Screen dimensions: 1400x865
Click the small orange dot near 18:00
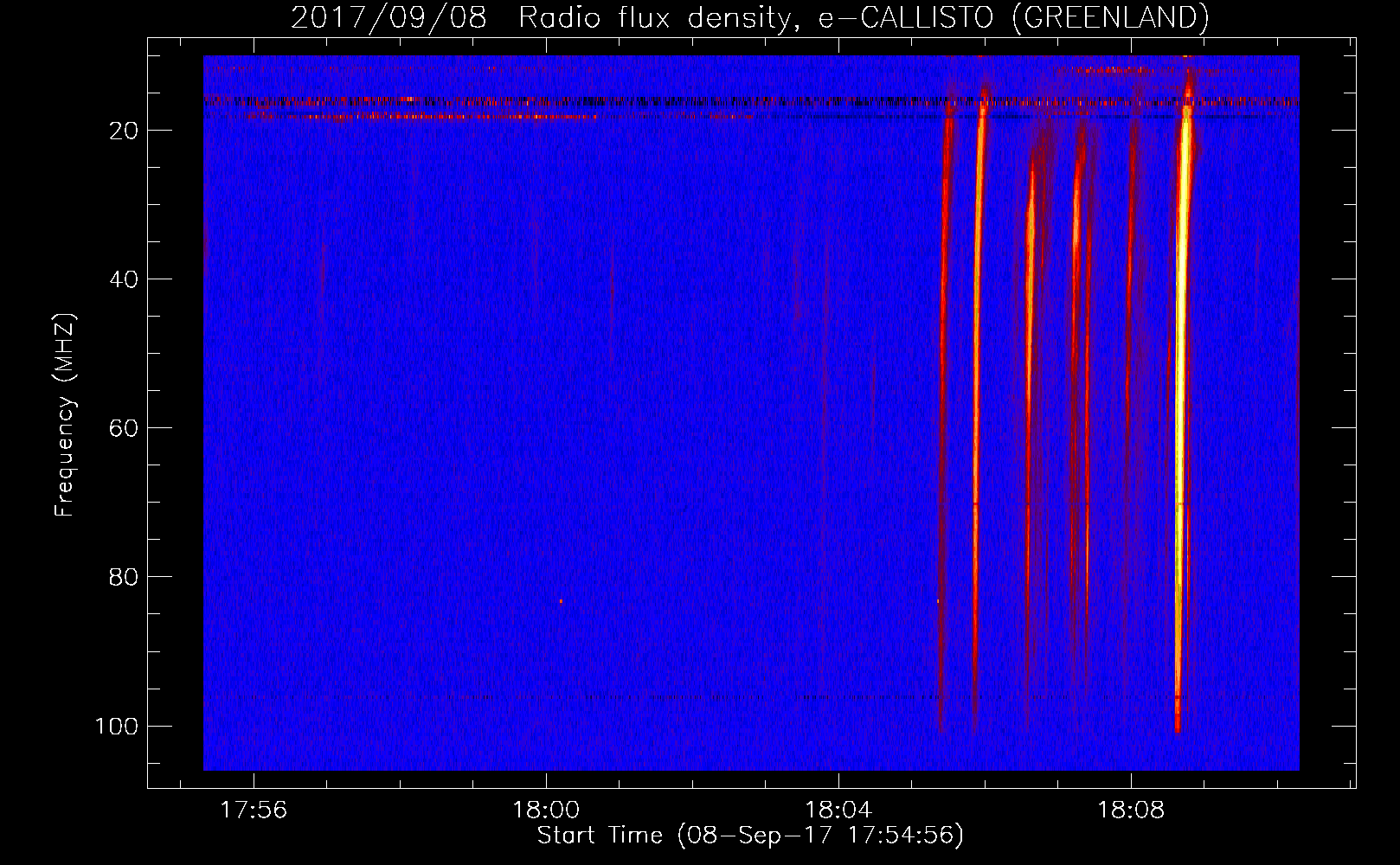(x=561, y=600)
